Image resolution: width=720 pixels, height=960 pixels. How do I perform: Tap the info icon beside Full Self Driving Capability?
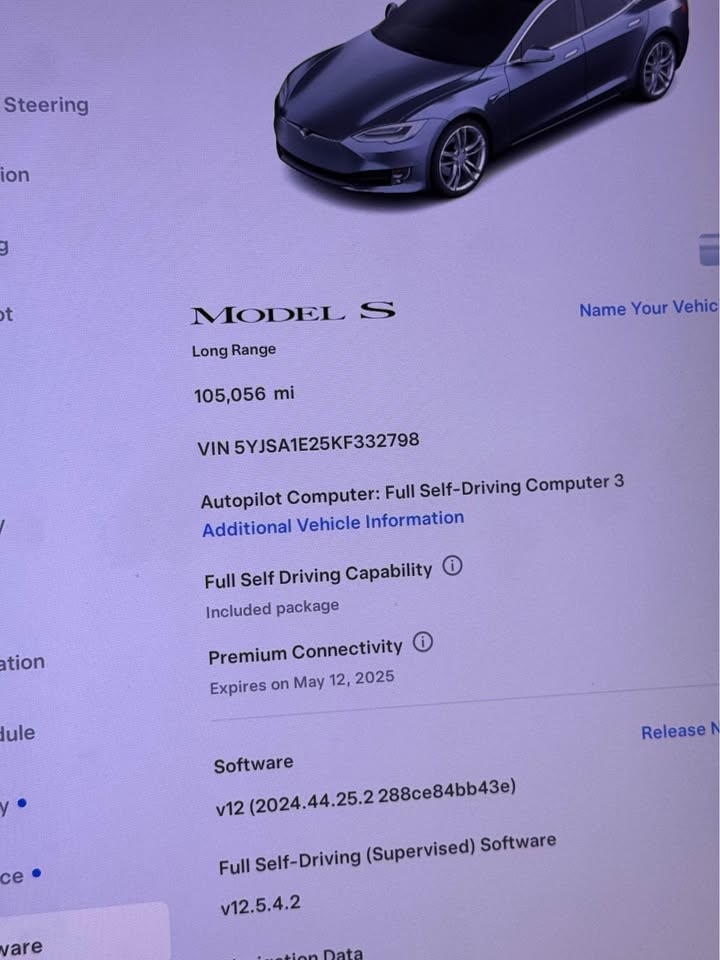click(452, 566)
